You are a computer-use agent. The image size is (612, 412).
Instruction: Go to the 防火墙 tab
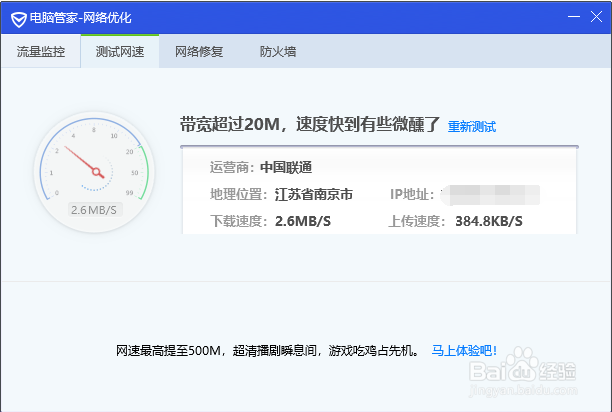278,52
